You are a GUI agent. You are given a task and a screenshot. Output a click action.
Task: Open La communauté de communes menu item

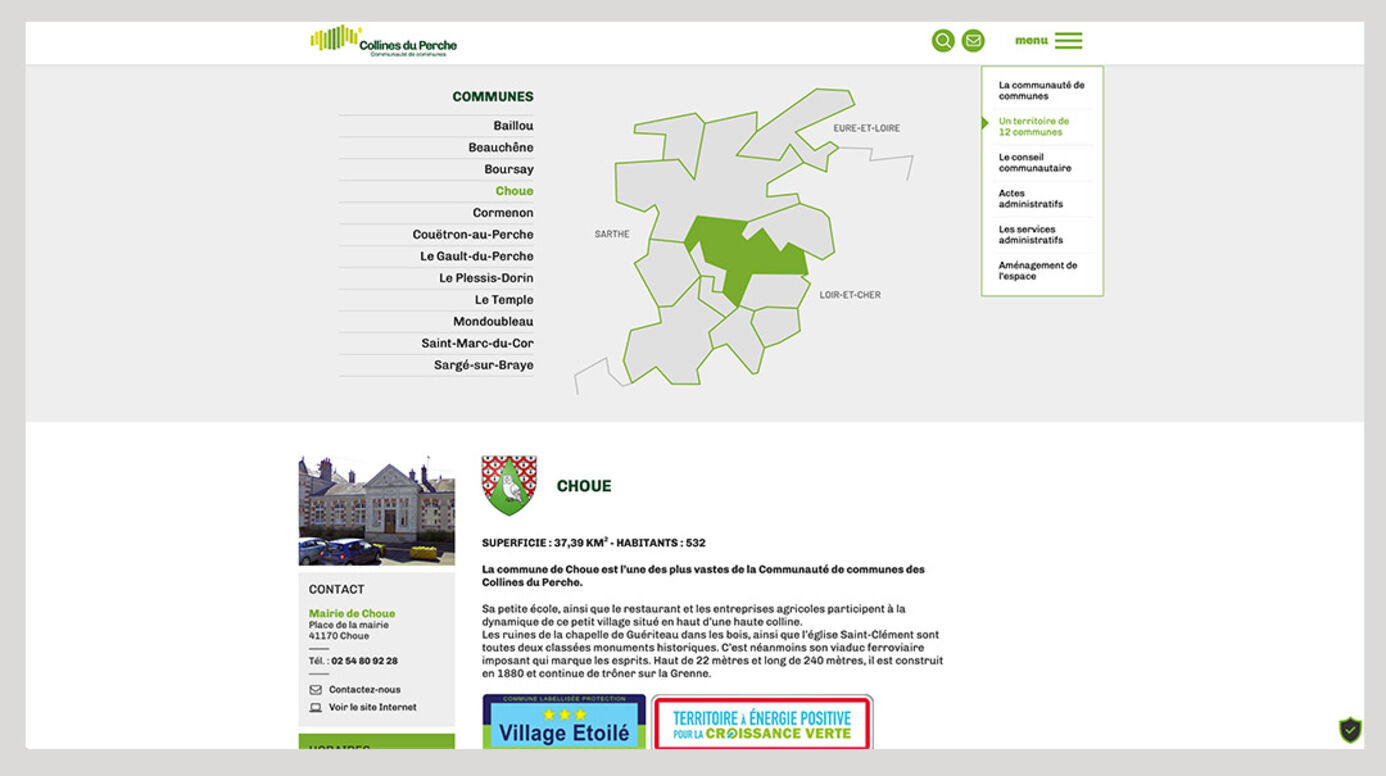[1041, 90]
